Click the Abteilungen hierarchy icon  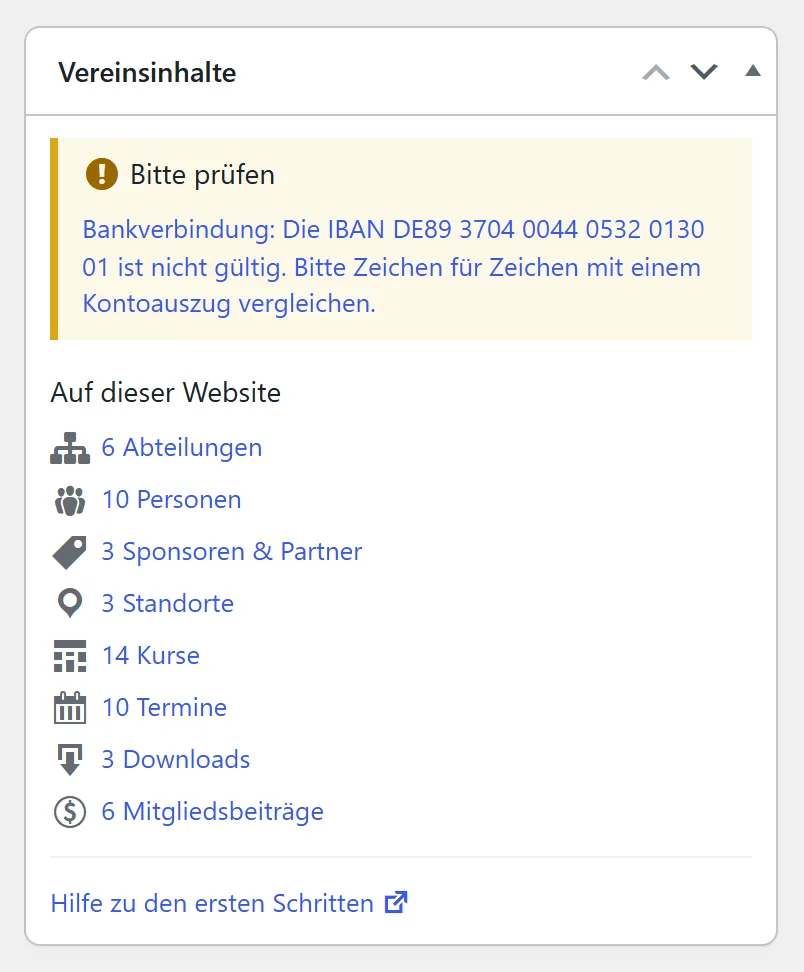coord(69,448)
